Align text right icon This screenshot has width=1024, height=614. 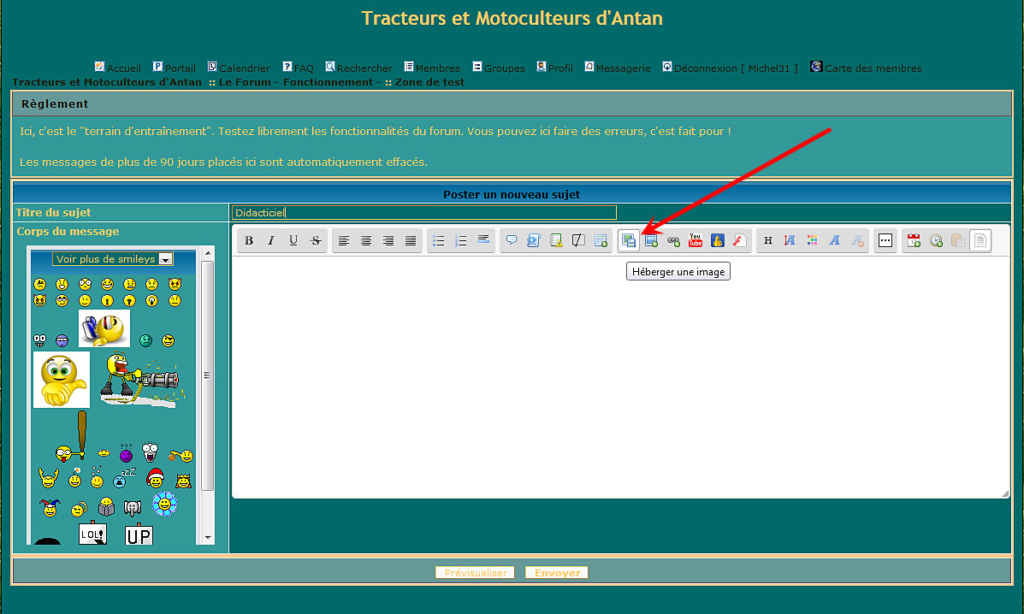point(388,240)
